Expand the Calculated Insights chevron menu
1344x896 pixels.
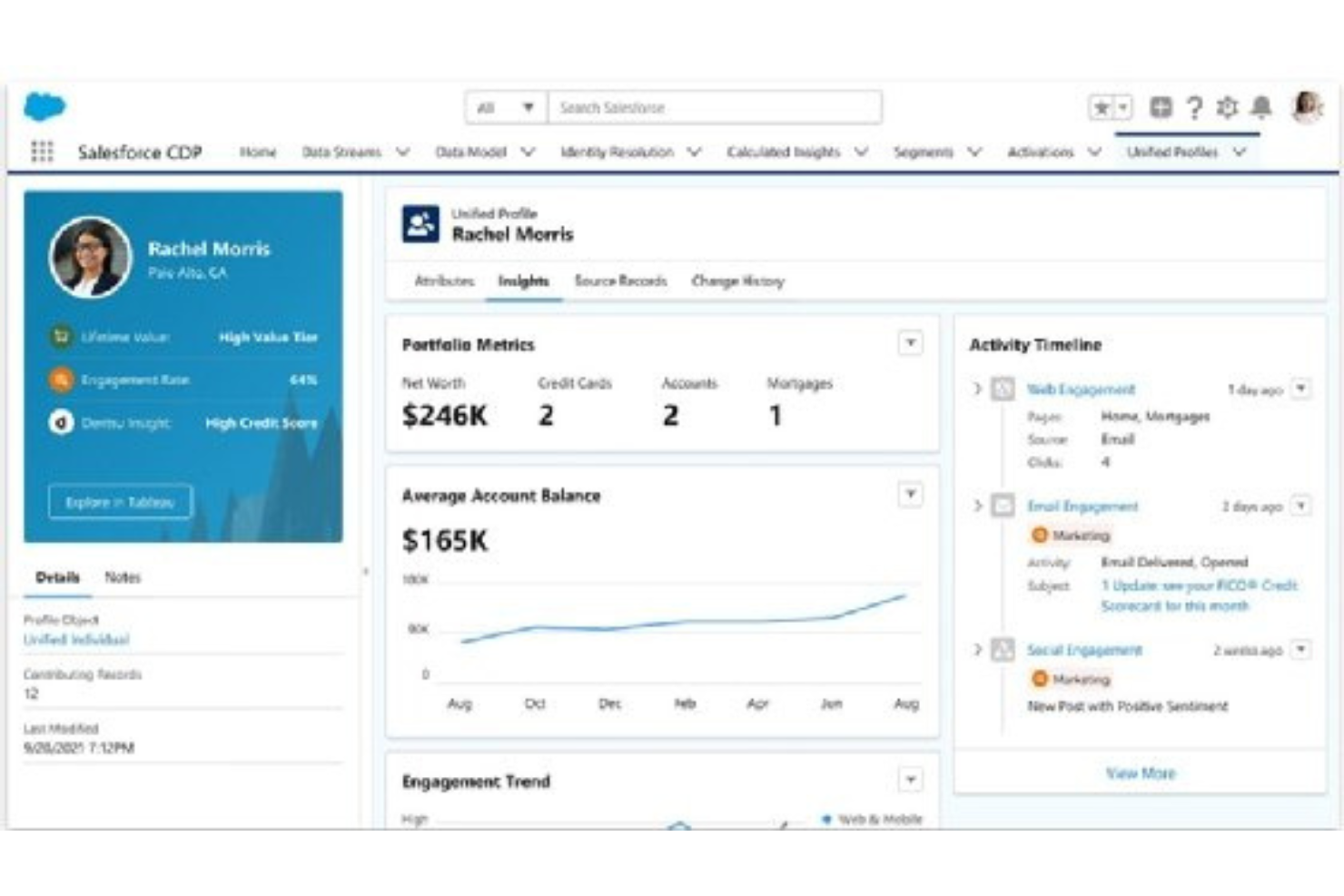[x=862, y=153]
